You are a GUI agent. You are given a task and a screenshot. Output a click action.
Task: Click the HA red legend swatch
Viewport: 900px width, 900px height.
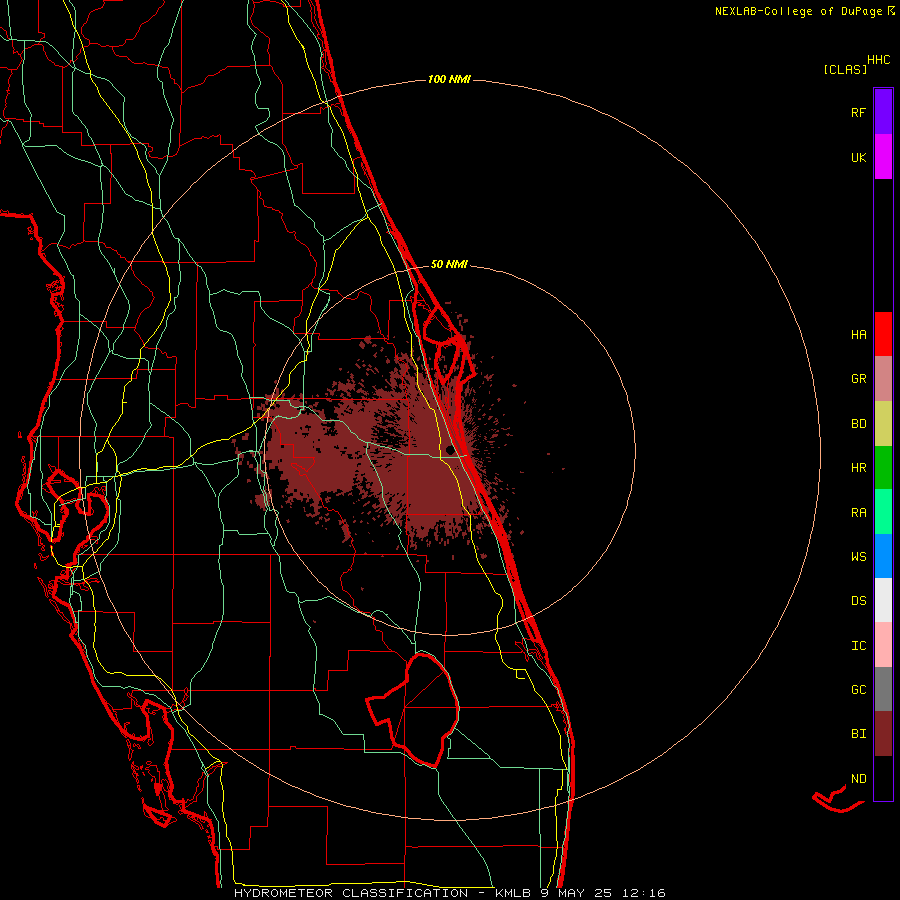tap(883, 334)
